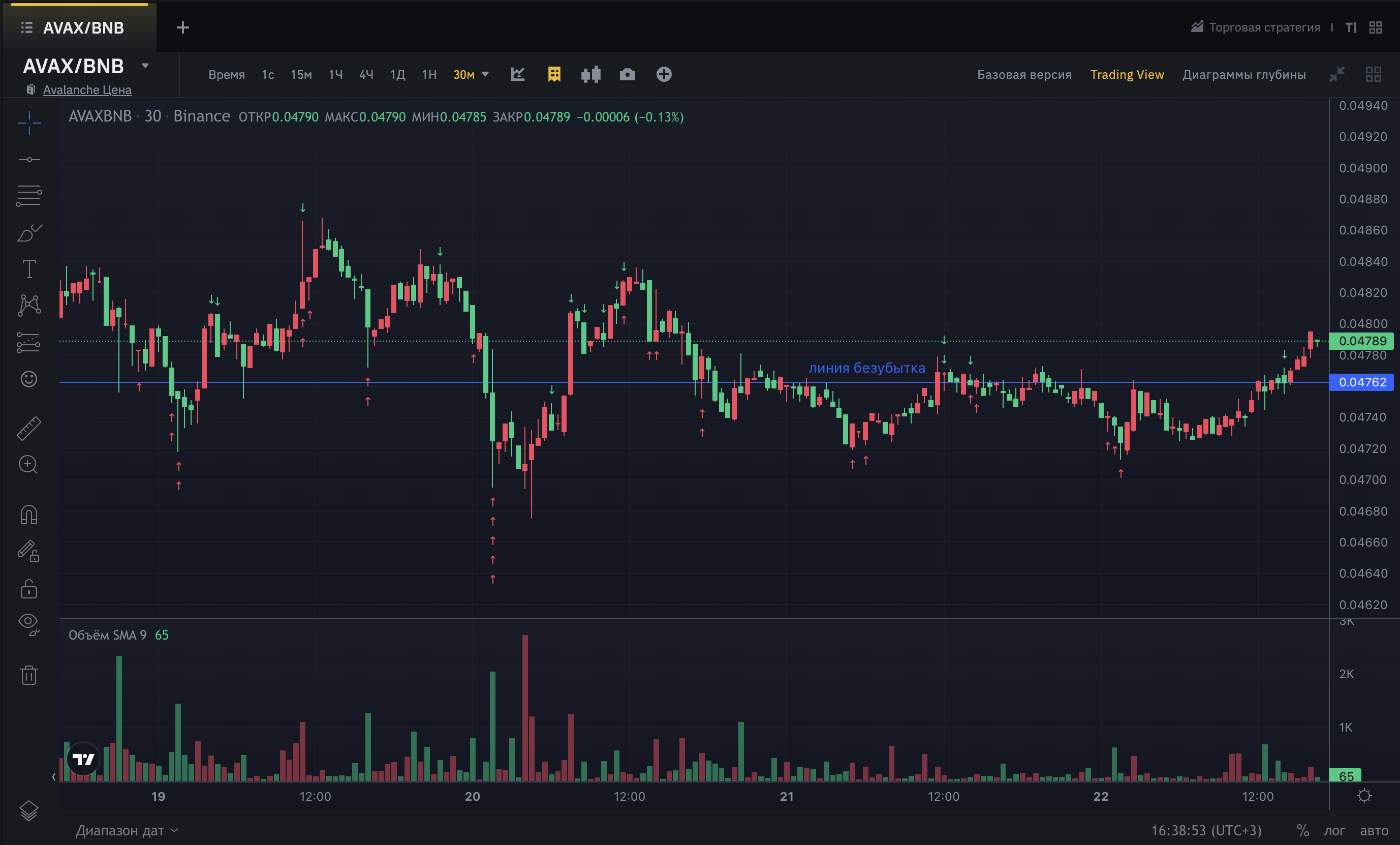Open the indicators chart icon in the toolbar
The width and height of the screenshot is (1400, 845).
click(518, 75)
